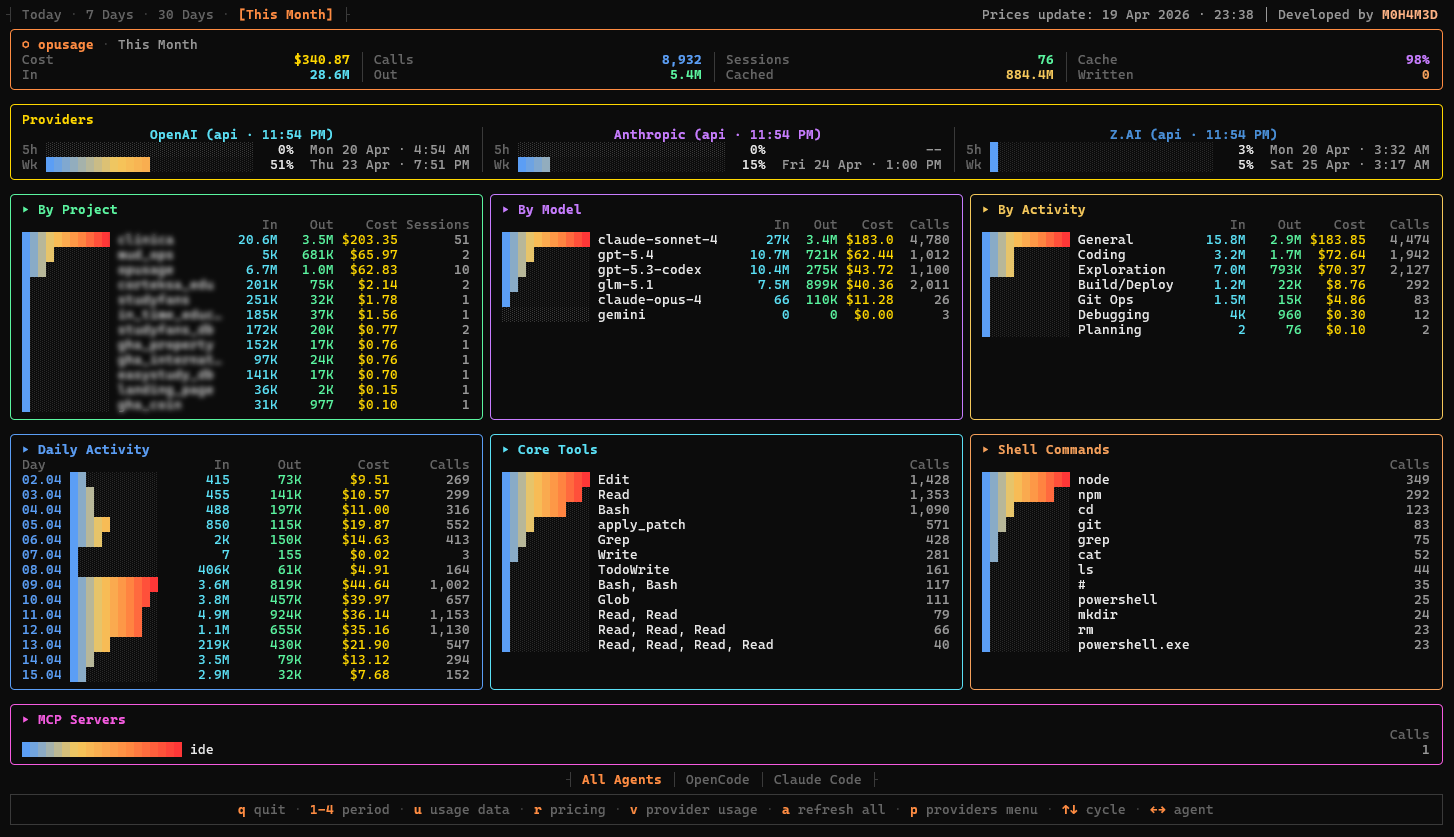Click the a refresh all shortcut
The image size is (1454, 837).
833,810
